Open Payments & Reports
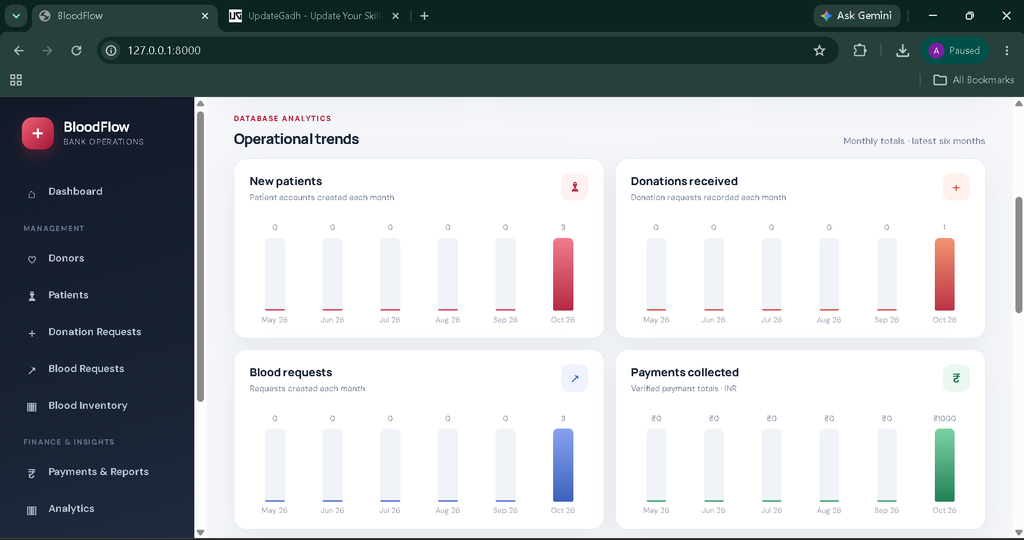 [x=97, y=472]
